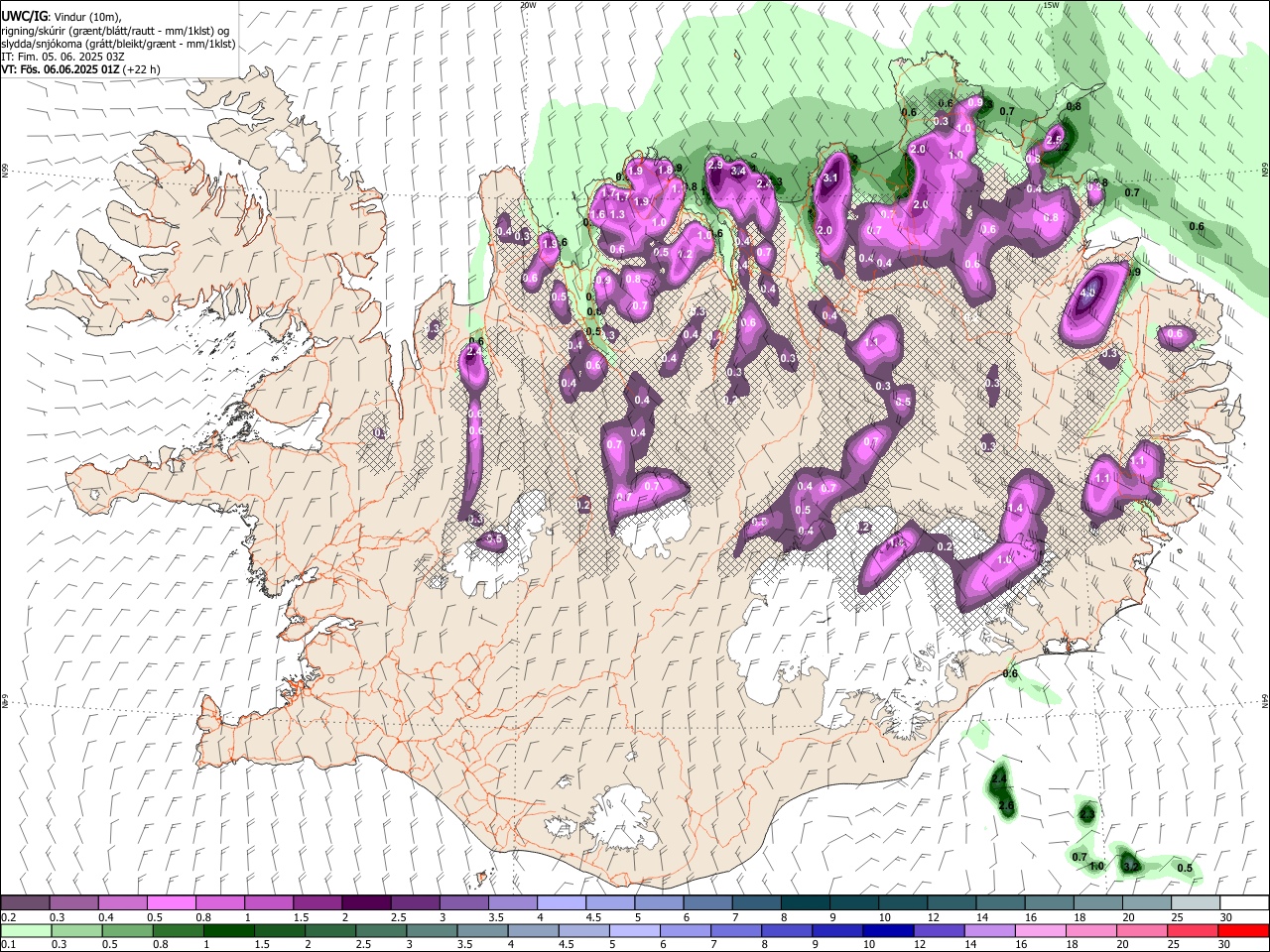
Task: Click the palest green 0.1 swatch in lower legend
Action: pos(27,931)
